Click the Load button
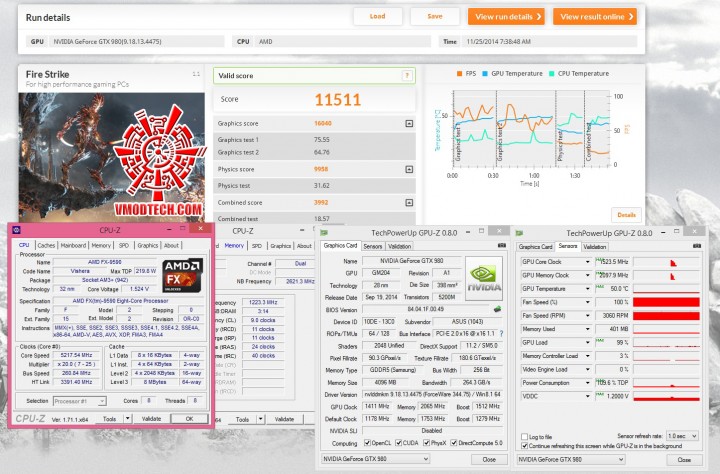 377,17
